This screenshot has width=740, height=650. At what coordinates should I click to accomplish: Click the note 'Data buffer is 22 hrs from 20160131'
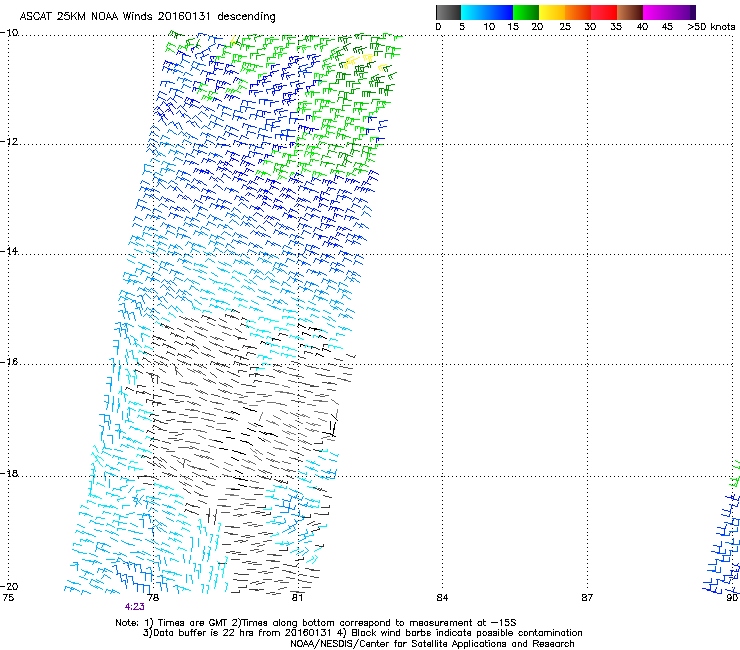click(242, 633)
